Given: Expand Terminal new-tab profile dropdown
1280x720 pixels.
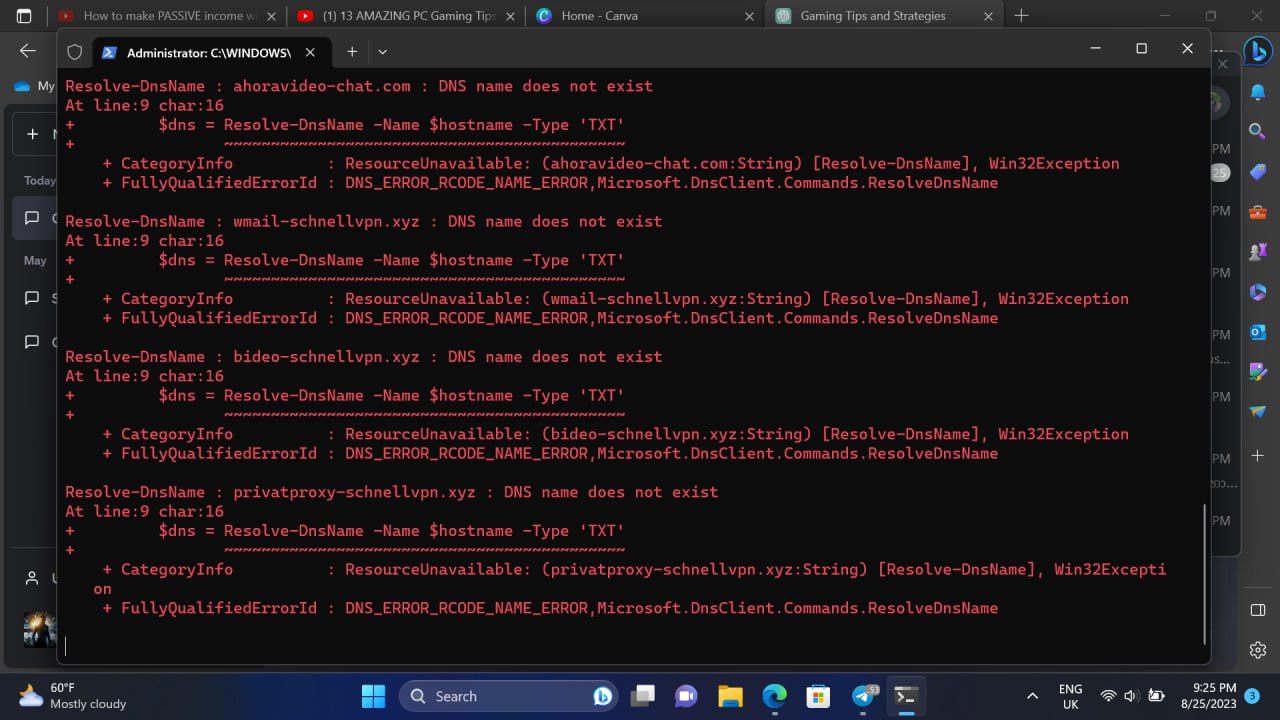Looking at the screenshot, I should [x=382, y=52].
